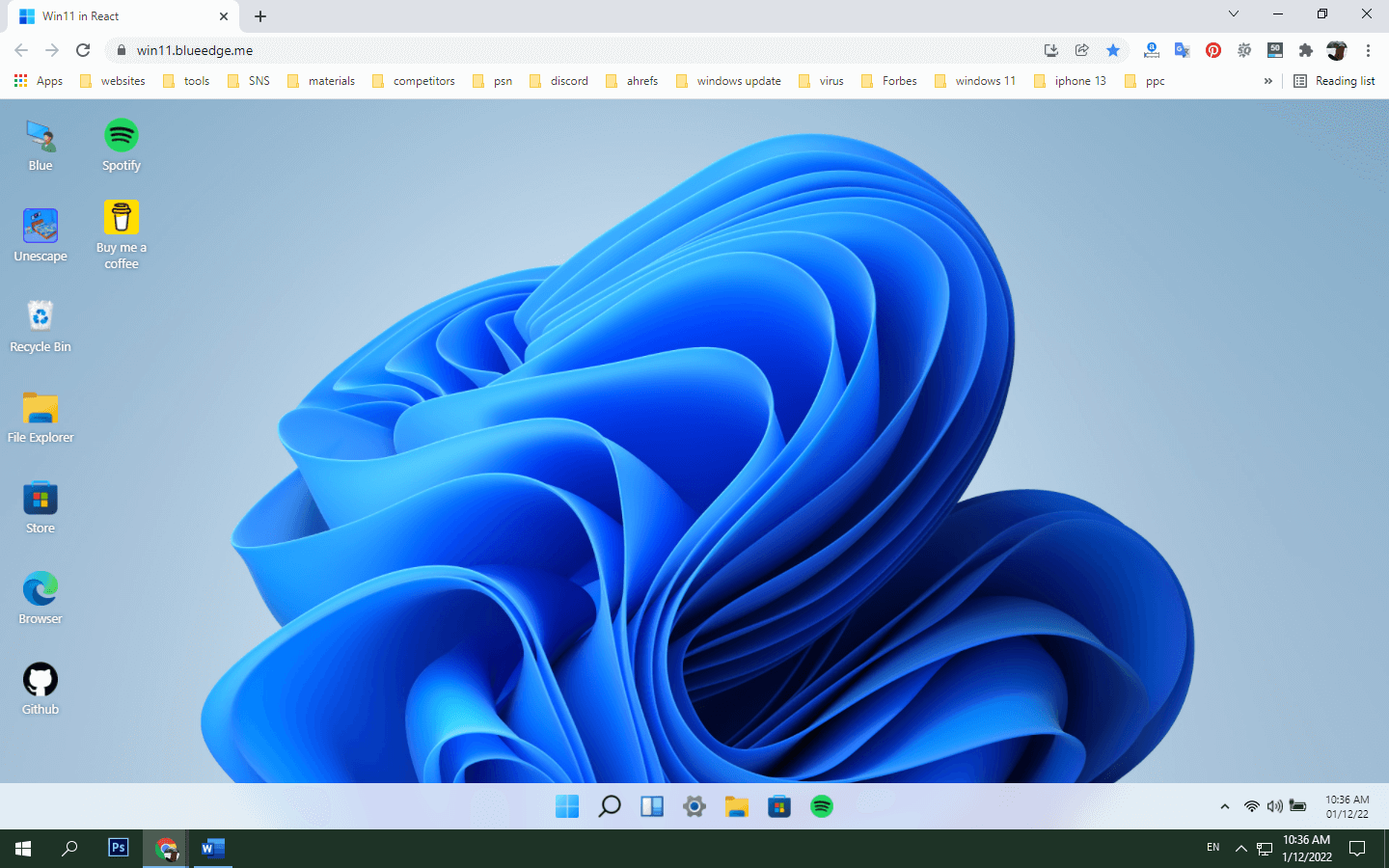Viewport: 1389px width, 868px height.
Task: Open the Extensions puzzle piece menu
Action: (1306, 50)
